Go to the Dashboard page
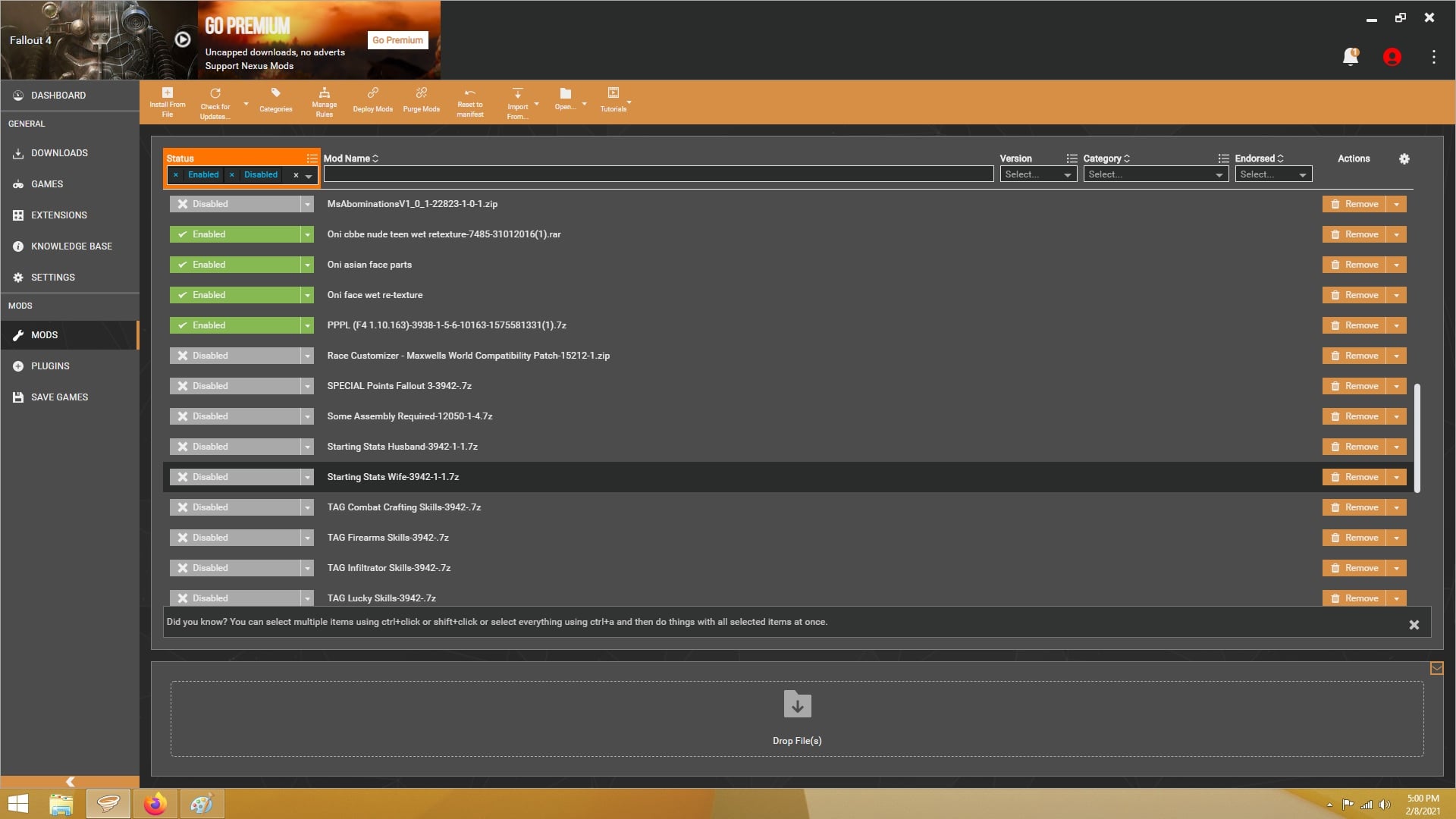The image size is (1456, 819). click(x=70, y=96)
